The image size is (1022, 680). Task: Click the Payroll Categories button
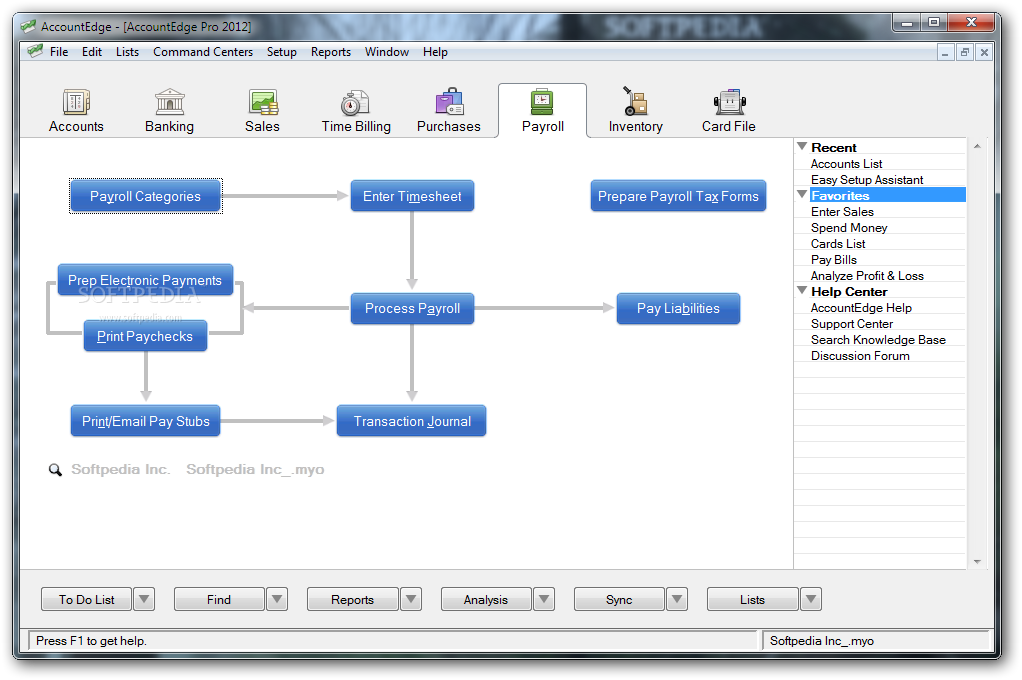point(145,196)
